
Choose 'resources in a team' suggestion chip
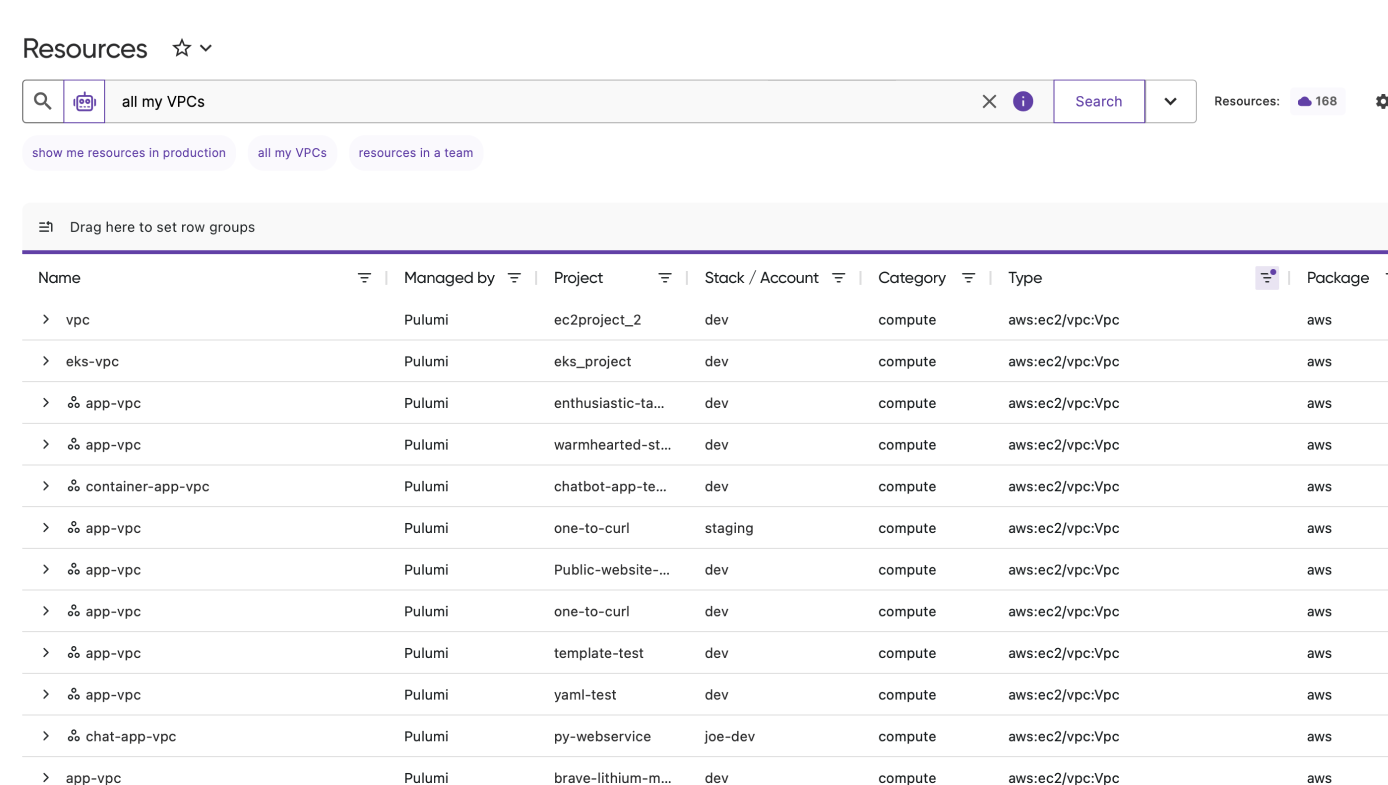415,153
